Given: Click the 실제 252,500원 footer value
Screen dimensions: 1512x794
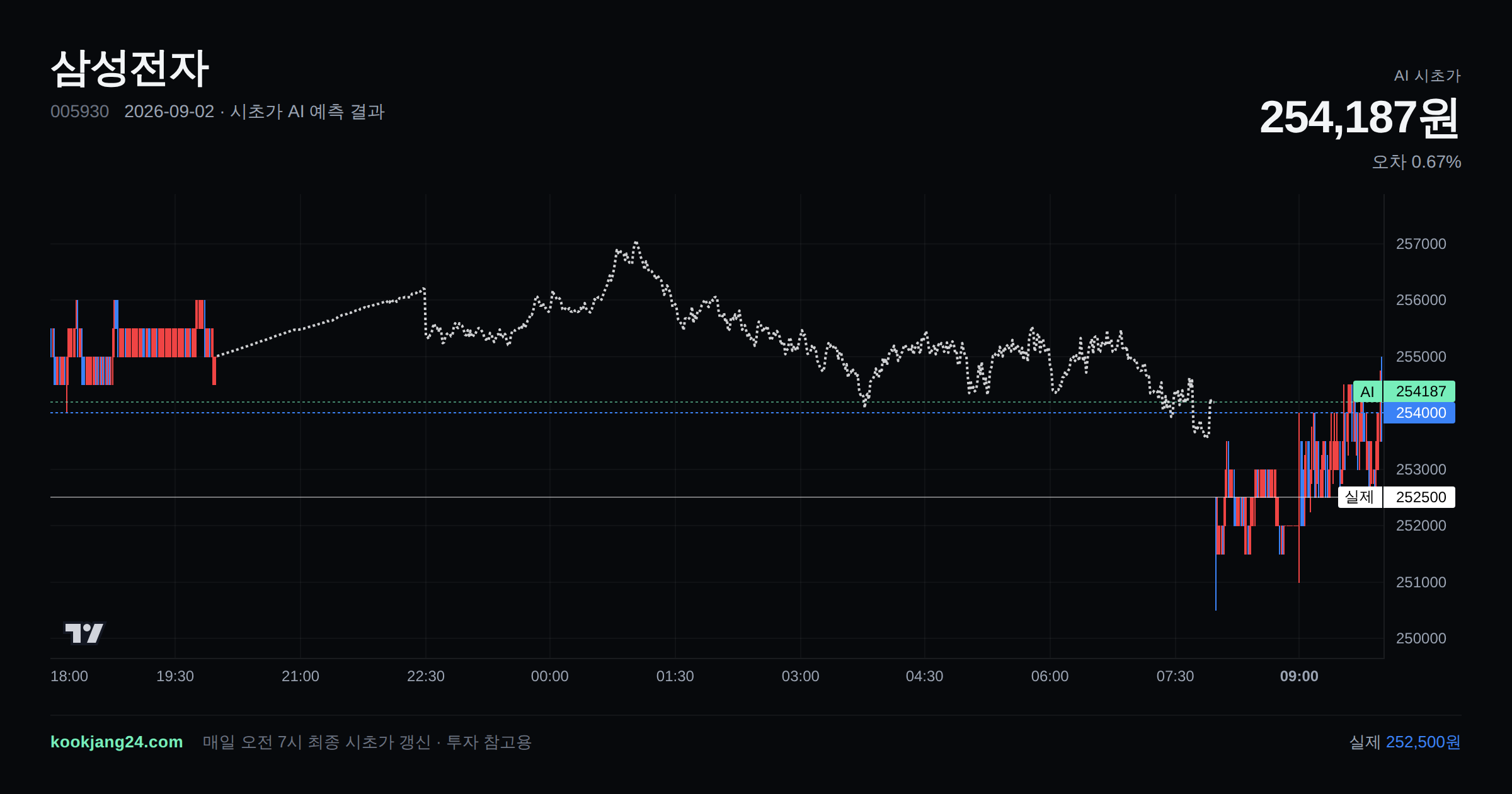Looking at the screenshot, I should click(x=1405, y=742).
